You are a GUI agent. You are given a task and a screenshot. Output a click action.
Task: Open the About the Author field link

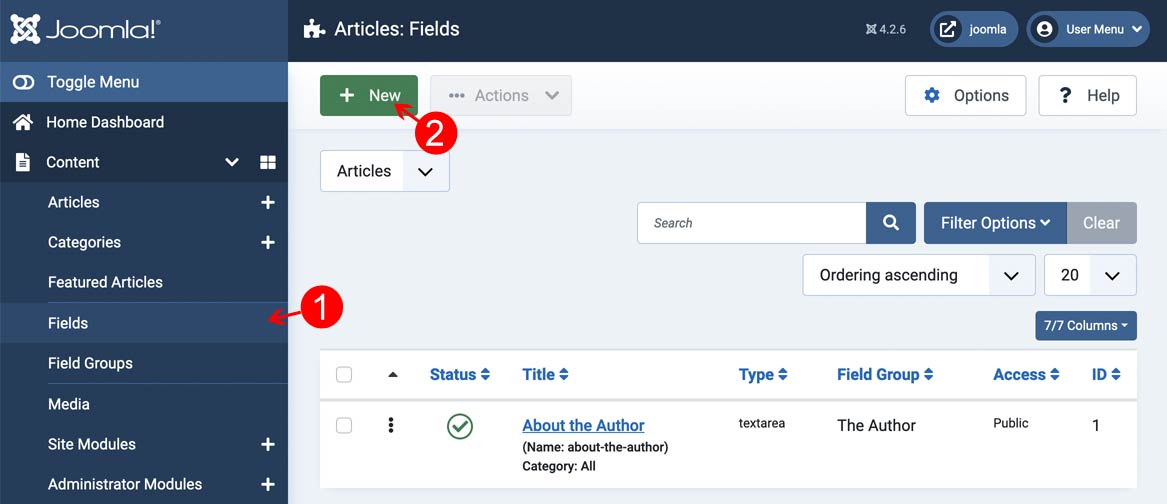[x=583, y=425]
